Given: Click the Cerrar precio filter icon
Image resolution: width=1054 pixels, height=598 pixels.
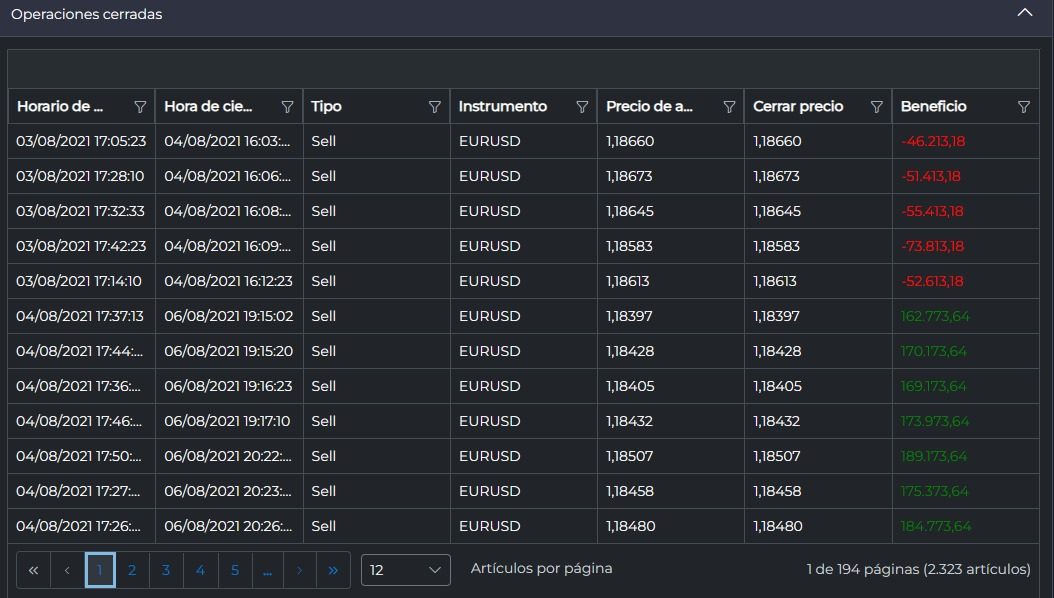Looking at the screenshot, I should [x=877, y=107].
